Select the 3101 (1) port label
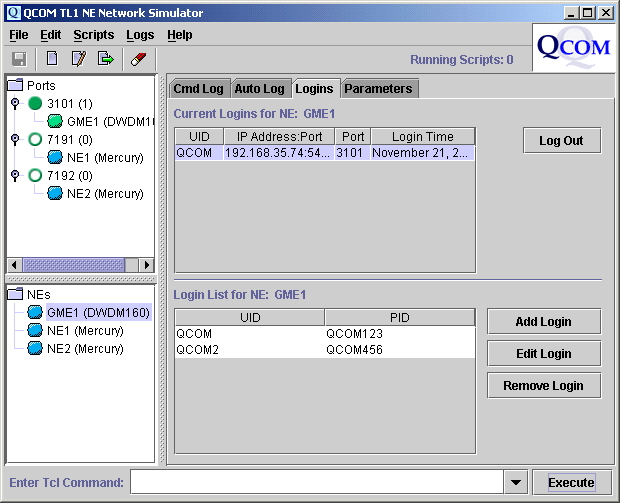Screen dimensions: 620x503 pyautogui.click(x=70, y=104)
